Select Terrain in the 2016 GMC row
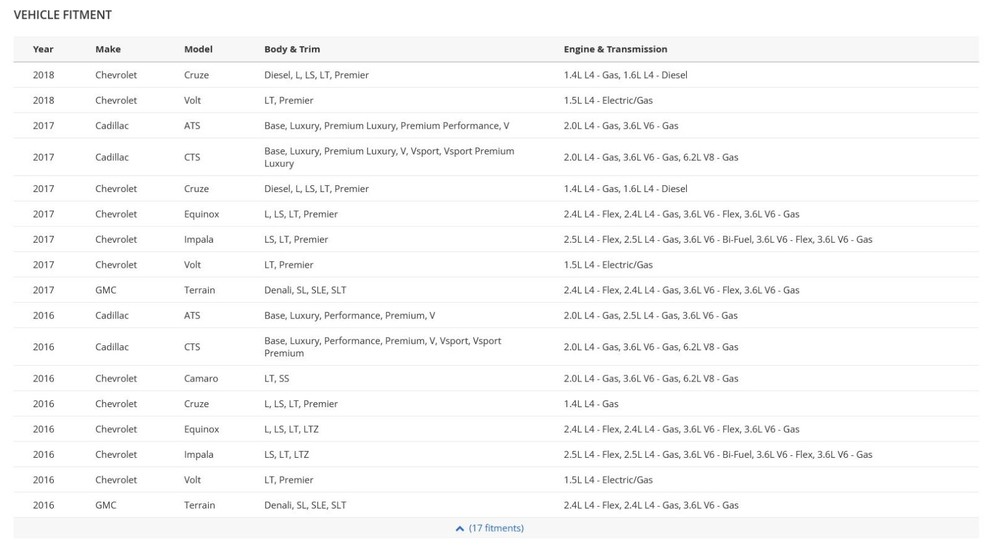 coord(200,505)
